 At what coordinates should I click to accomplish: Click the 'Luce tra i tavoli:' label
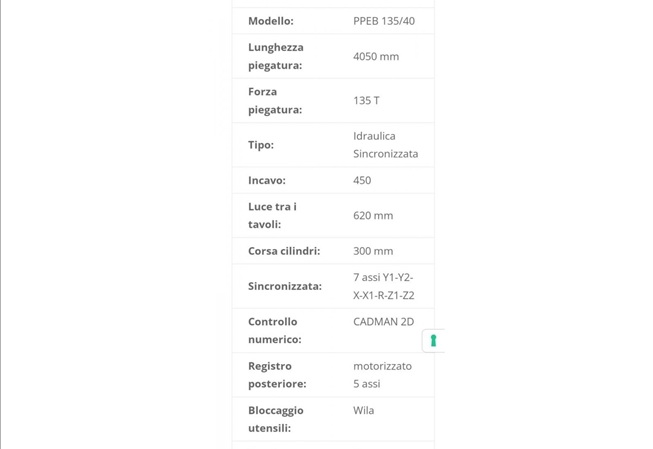point(272,215)
